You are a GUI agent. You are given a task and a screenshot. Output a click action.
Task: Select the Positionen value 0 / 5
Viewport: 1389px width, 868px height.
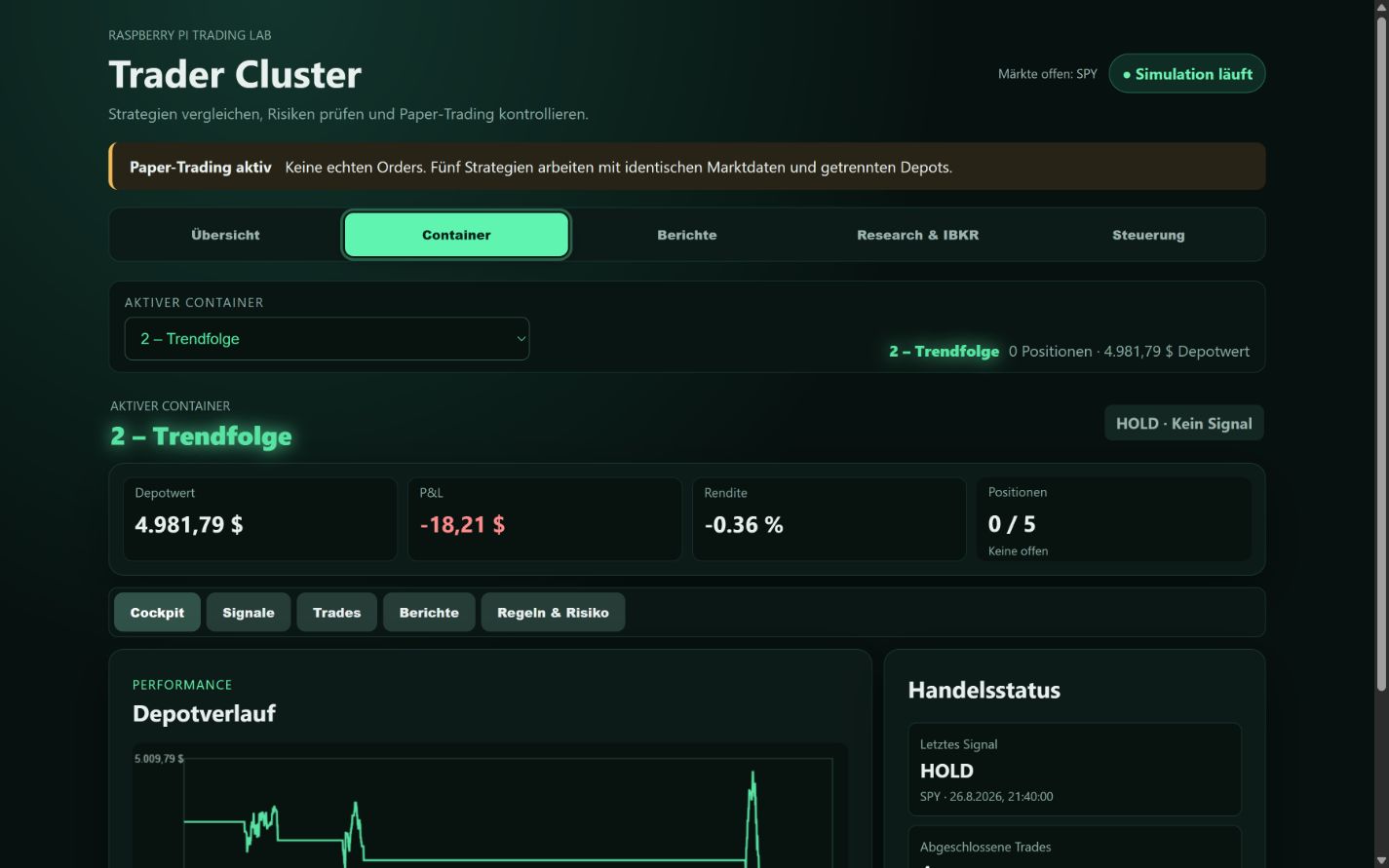coord(1012,524)
